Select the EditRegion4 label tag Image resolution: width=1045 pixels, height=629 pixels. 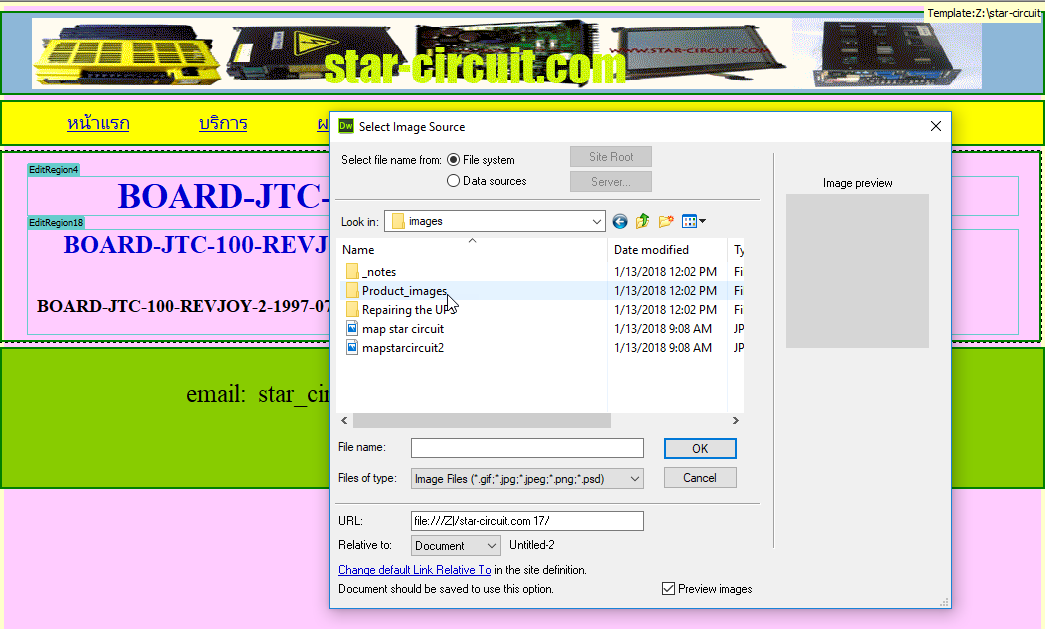53,170
